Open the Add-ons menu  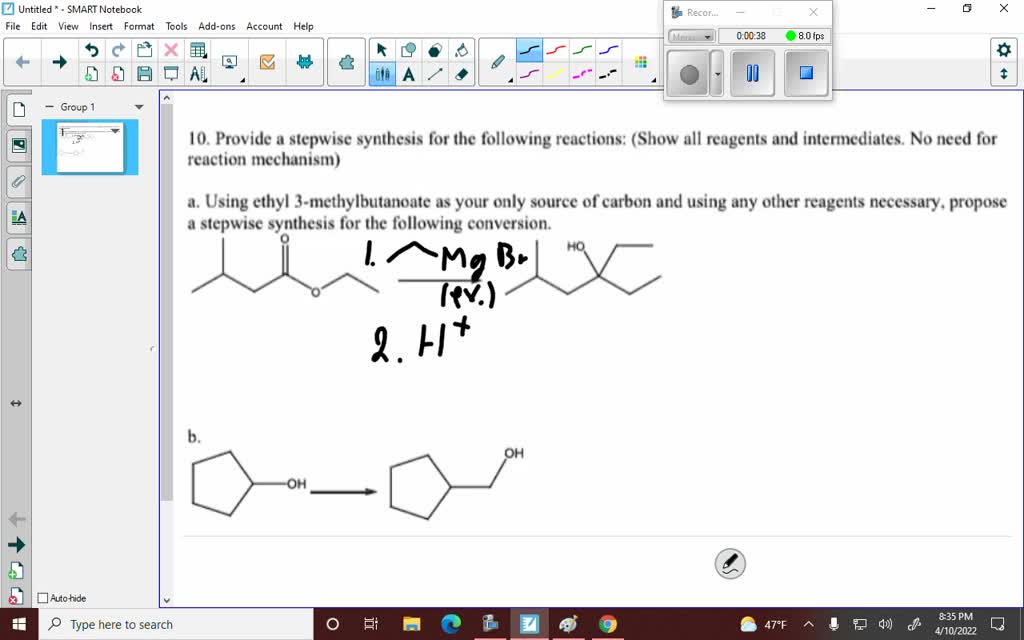click(217, 26)
